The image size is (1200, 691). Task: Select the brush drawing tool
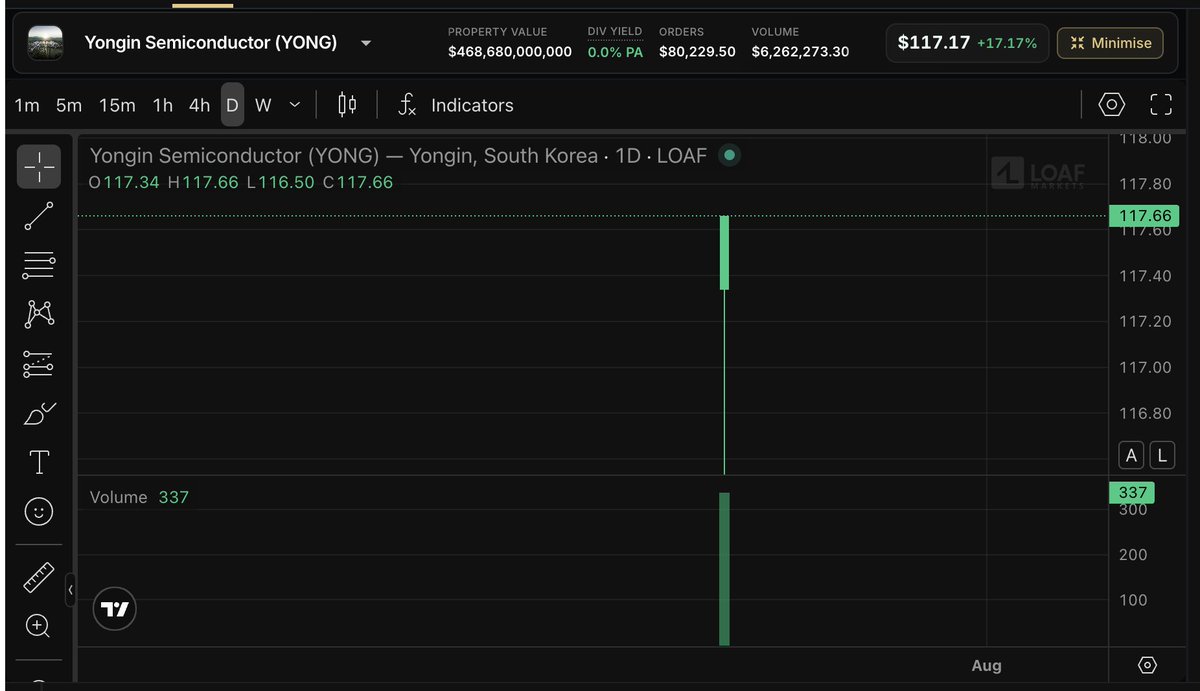pyautogui.click(x=39, y=413)
